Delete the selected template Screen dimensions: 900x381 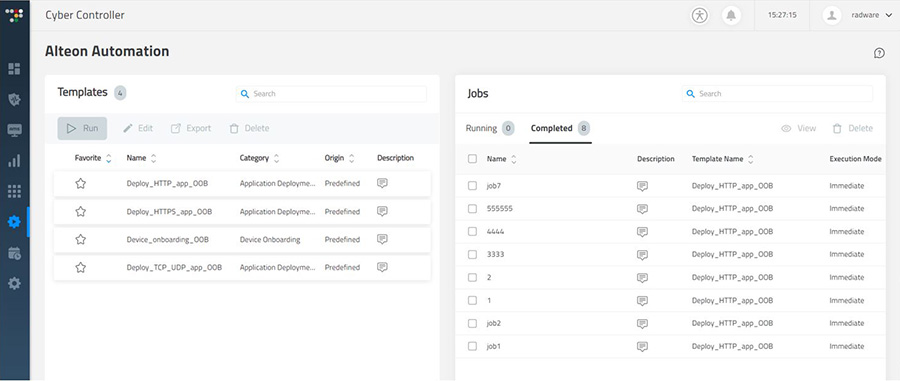click(249, 129)
